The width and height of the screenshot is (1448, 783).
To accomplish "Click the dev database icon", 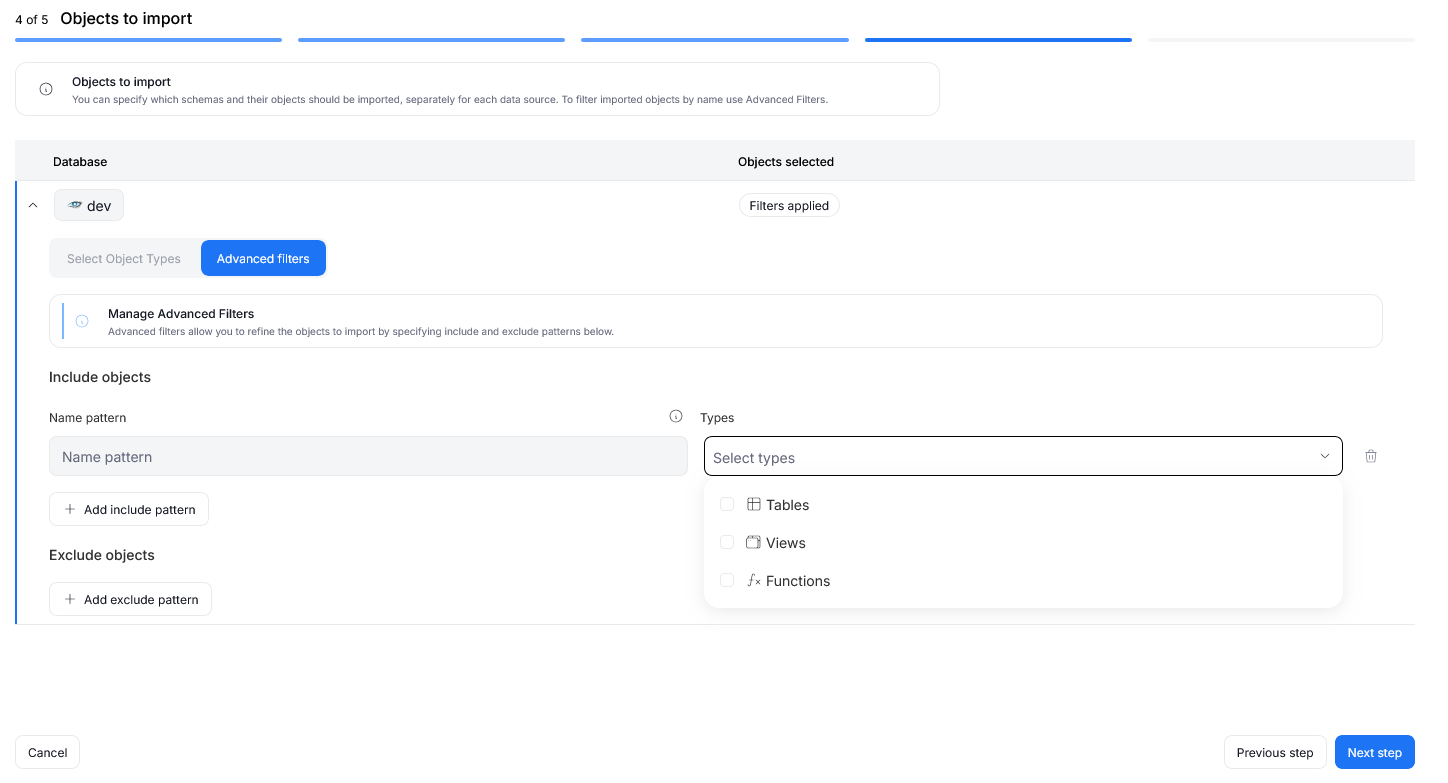I will pos(75,205).
